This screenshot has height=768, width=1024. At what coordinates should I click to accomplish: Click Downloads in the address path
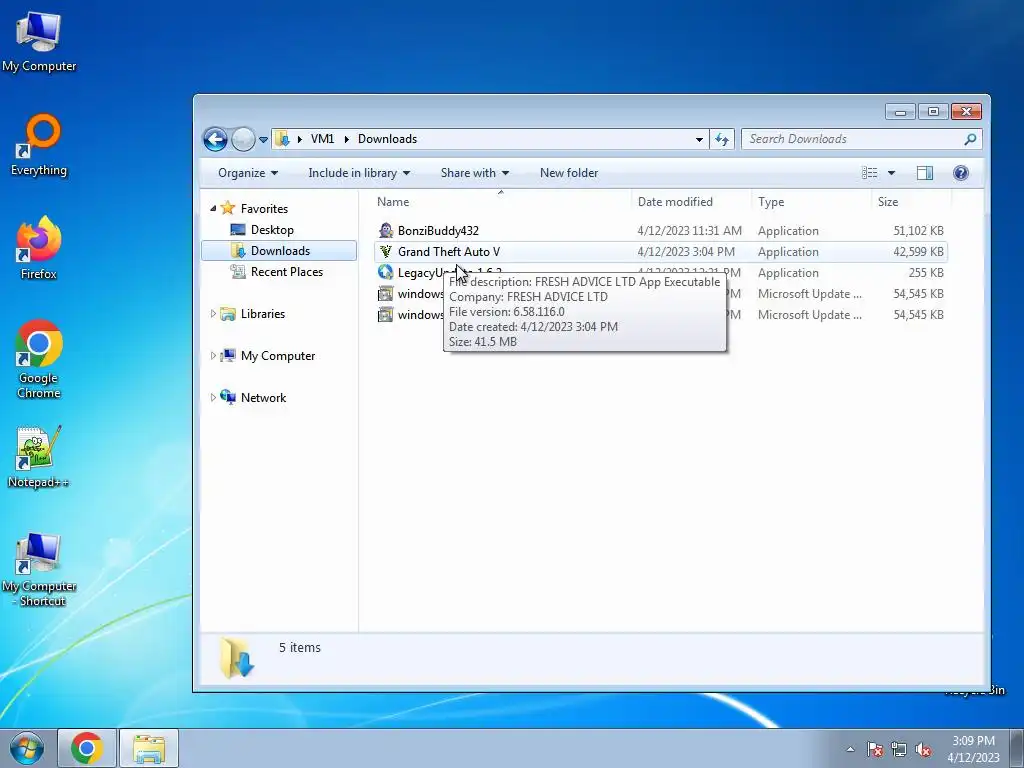pos(387,138)
